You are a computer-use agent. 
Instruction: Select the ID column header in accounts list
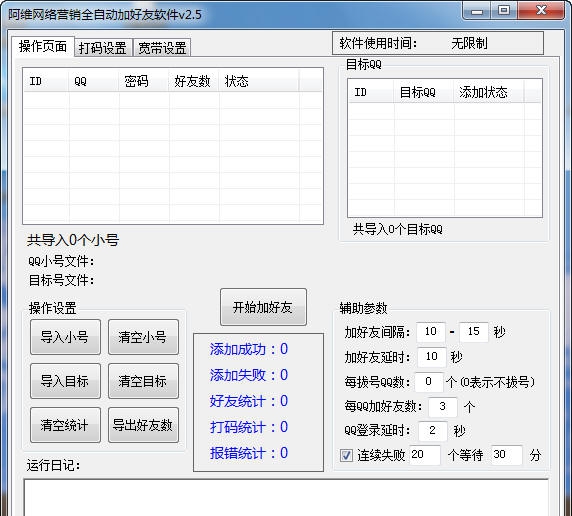click(46, 81)
